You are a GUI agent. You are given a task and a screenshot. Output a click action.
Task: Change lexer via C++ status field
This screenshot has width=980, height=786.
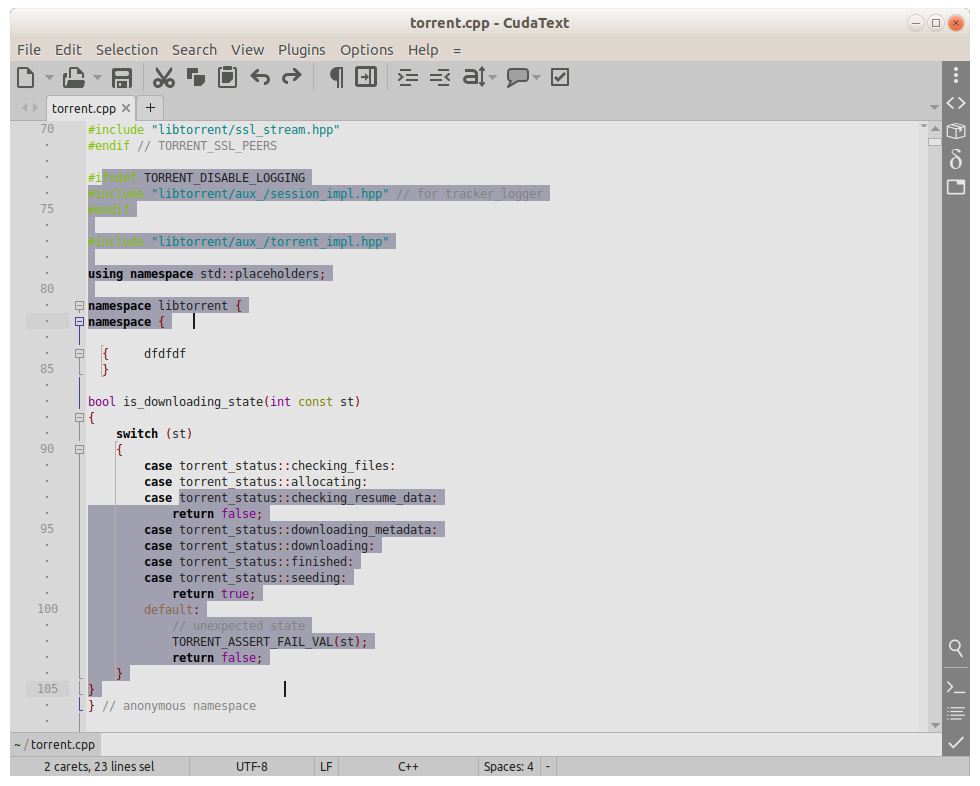coord(408,767)
